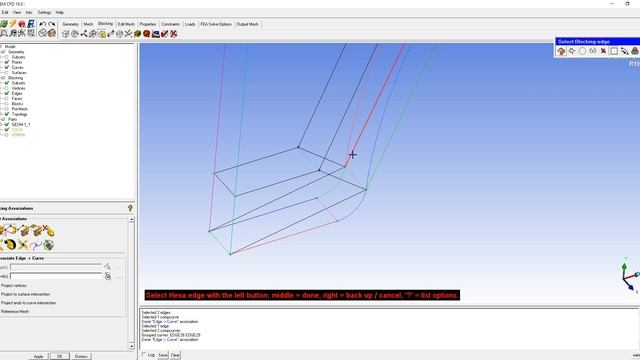Viewport: 640px width, 360px height.
Task: Click the edge selection picker icon beside first field
Action: tap(108, 267)
